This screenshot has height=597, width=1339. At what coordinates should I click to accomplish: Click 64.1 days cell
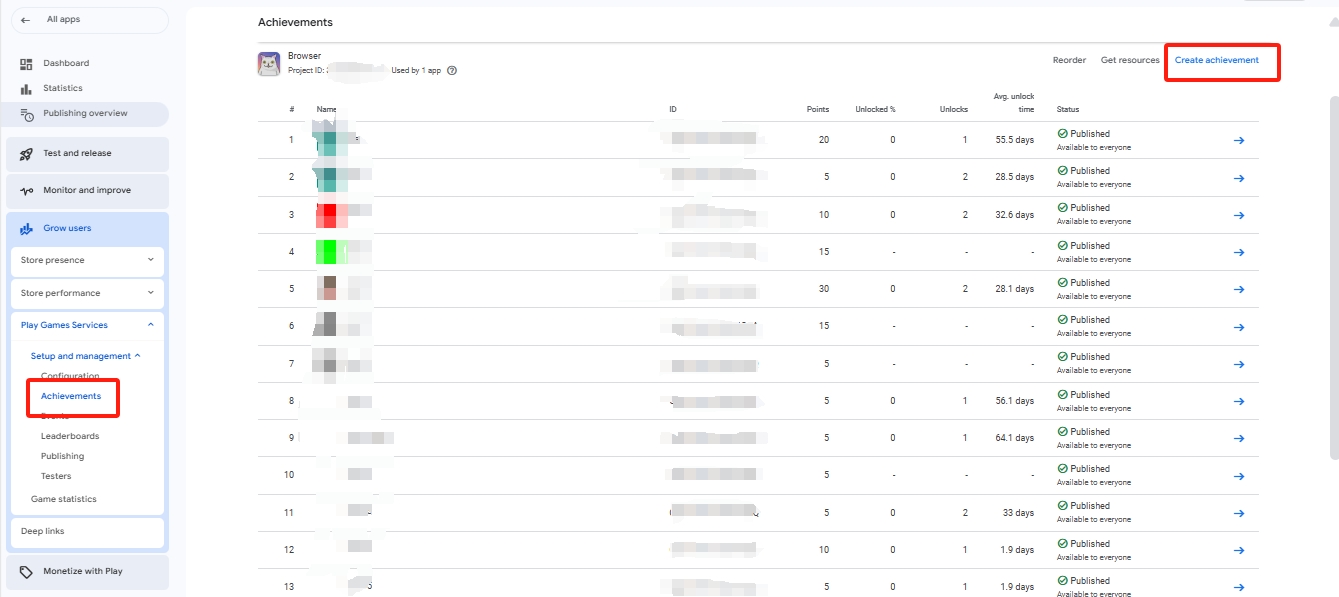[1014, 438]
